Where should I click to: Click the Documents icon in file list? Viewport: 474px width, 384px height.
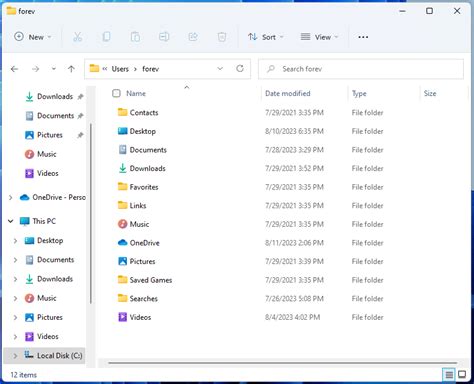pos(123,150)
